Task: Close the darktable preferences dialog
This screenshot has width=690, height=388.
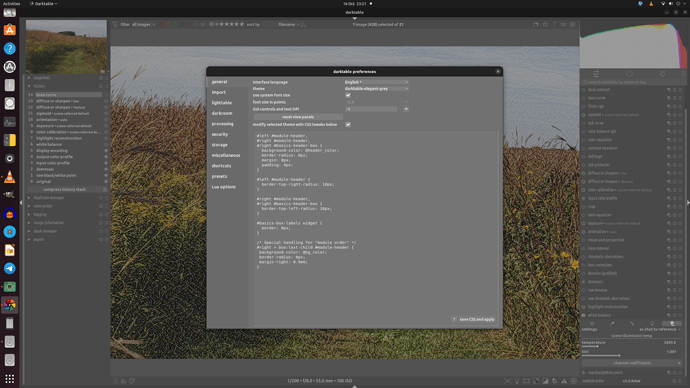Action: (x=498, y=71)
